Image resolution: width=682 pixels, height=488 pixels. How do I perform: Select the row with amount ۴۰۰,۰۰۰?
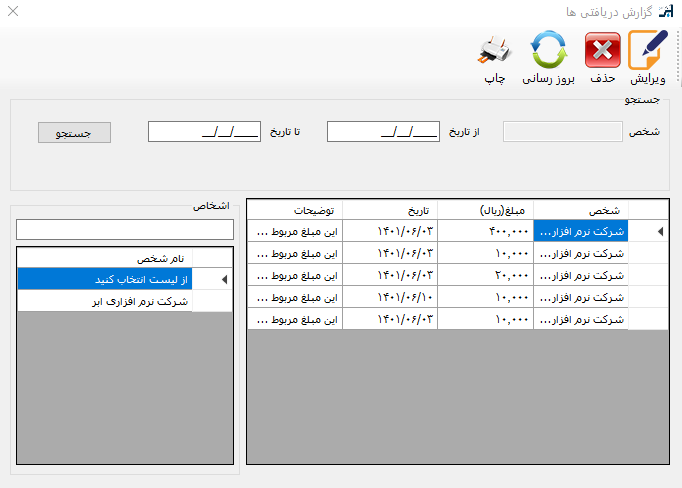click(487, 231)
